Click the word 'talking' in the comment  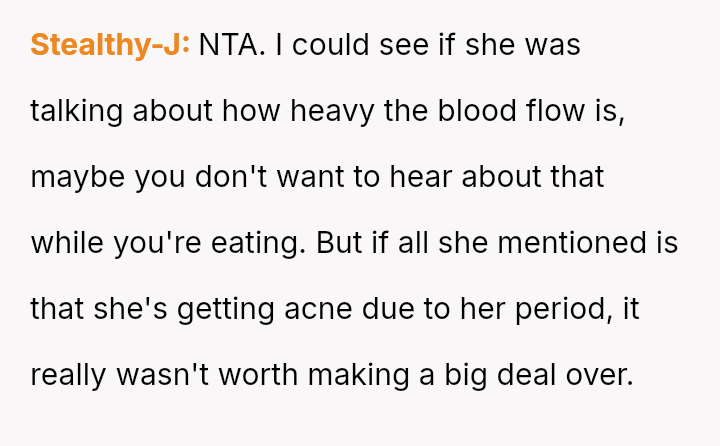point(77,111)
